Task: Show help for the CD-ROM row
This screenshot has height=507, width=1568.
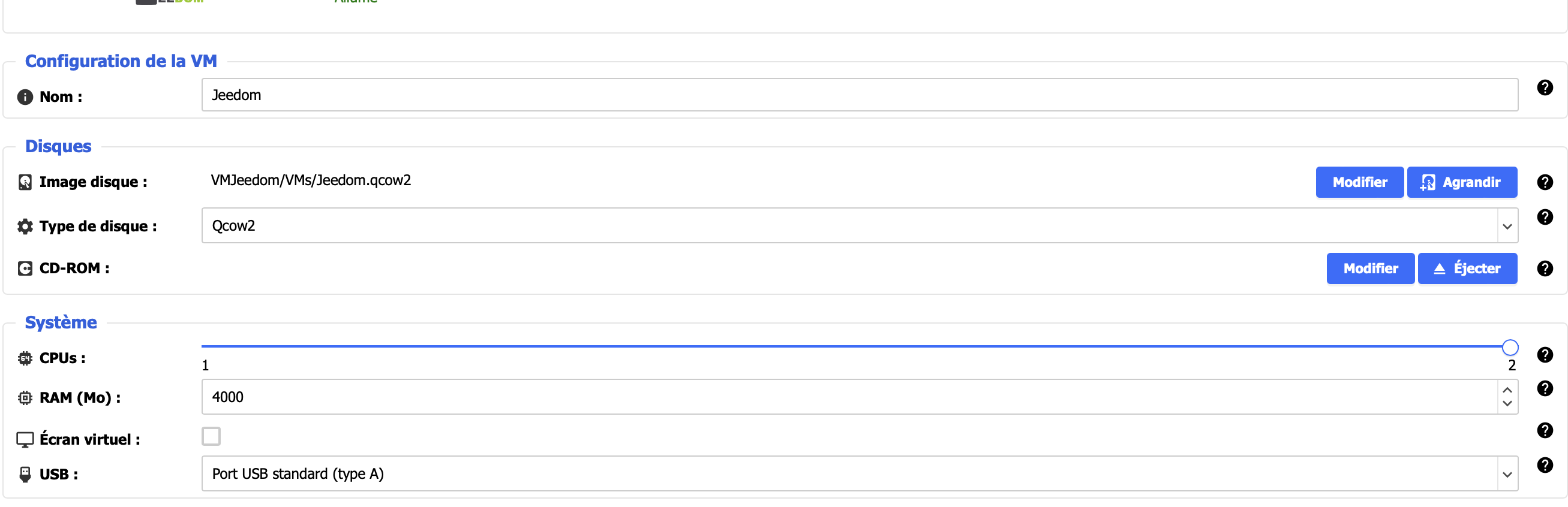Action: (1544, 268)
